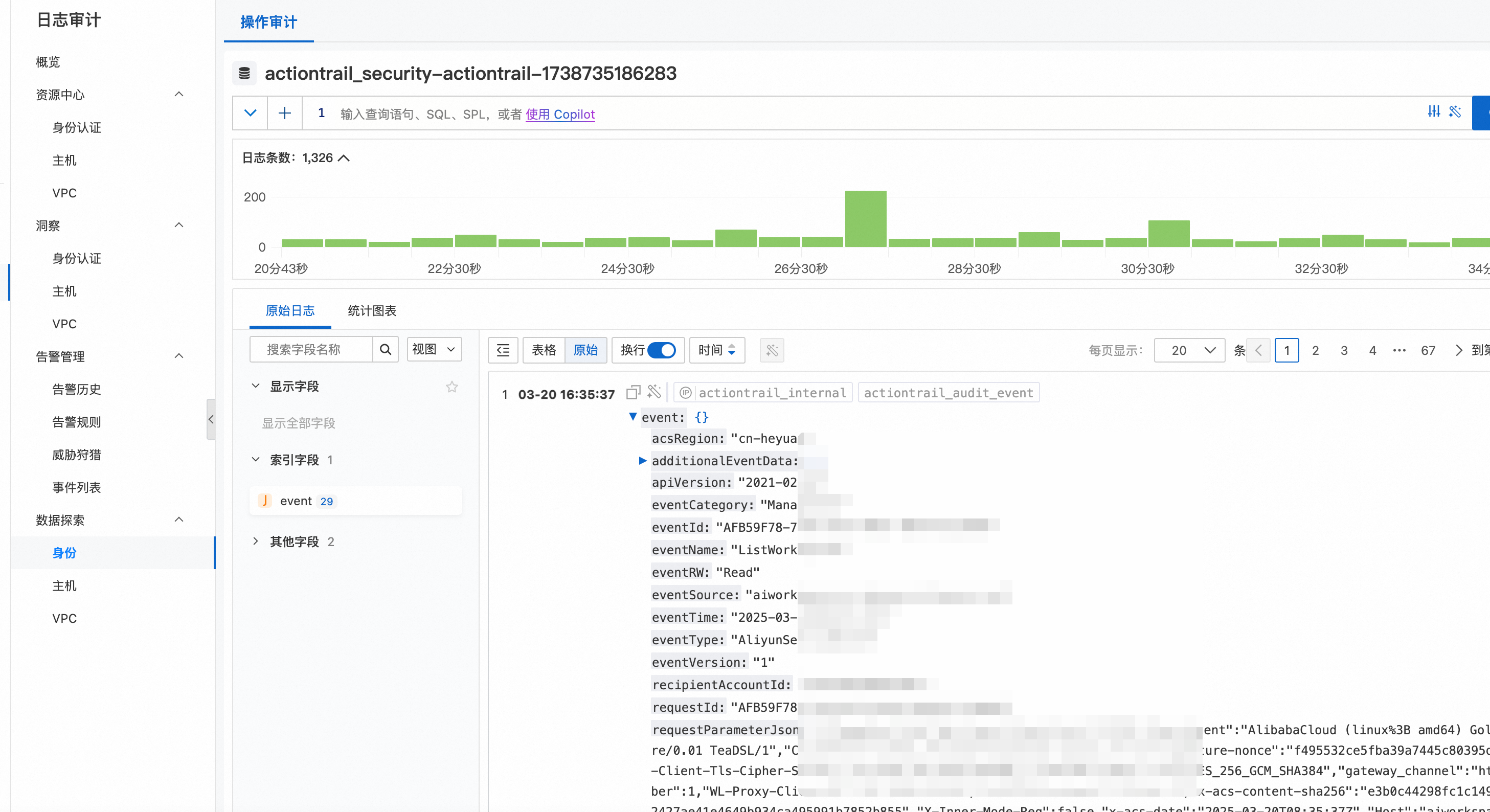Toggle the field panel collapse icon
Screen dimensions: 1490x812
click(x=503, y=350)
